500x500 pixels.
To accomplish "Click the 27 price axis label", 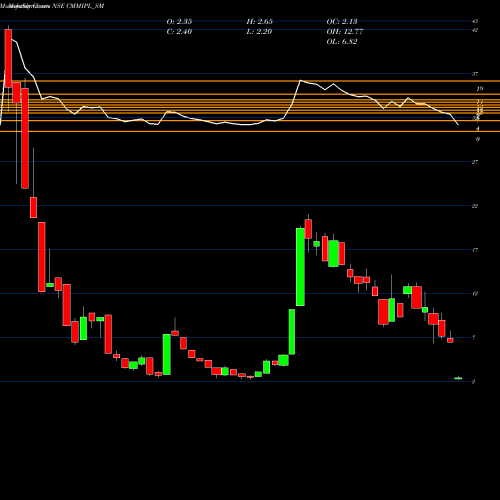I will 475,162.
